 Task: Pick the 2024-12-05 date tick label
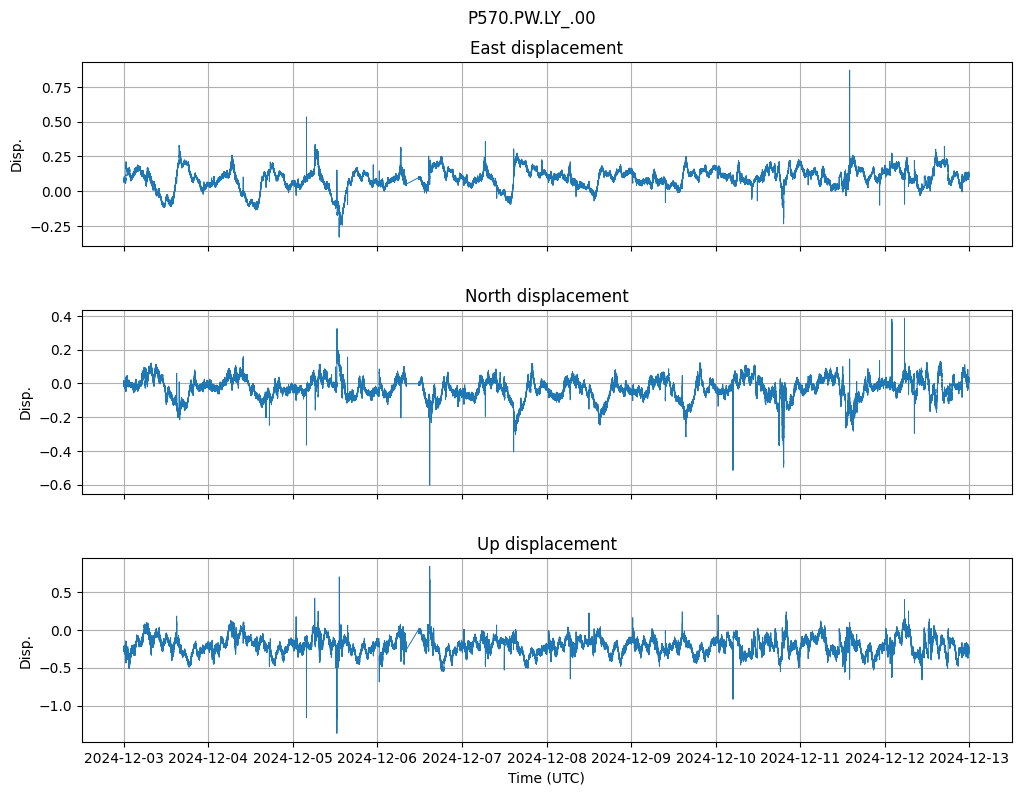coord(293,758)
